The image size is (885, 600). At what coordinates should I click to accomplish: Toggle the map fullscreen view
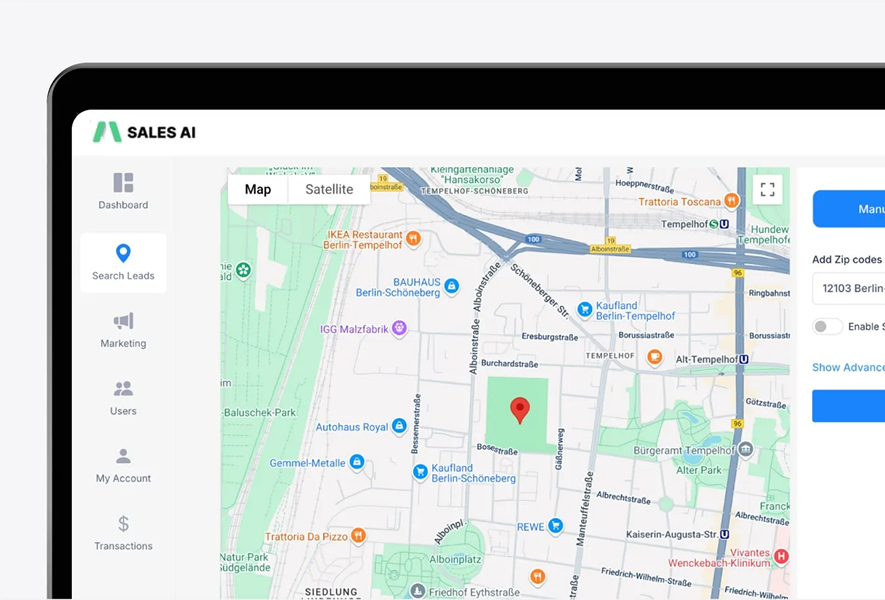(x=767, y=189)
